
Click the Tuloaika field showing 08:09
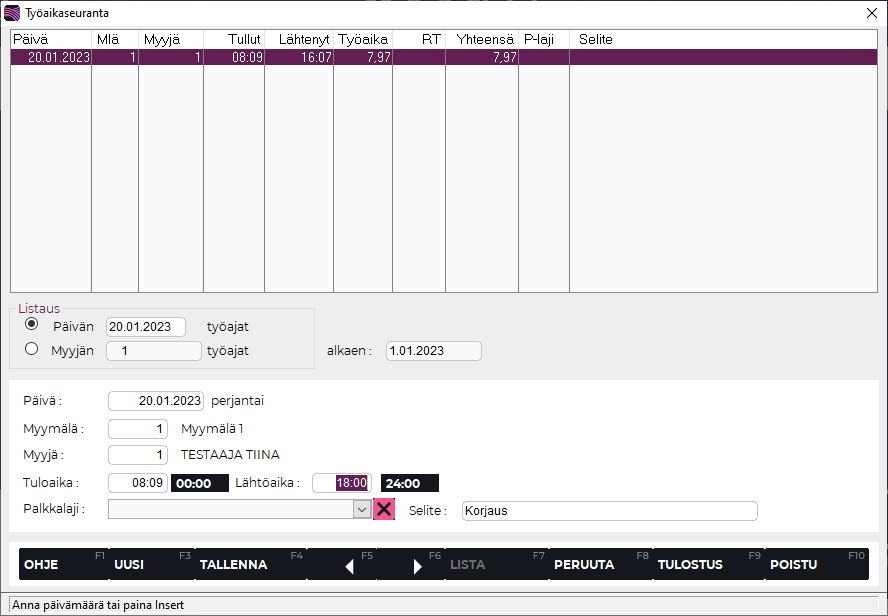tap(138, 483)
